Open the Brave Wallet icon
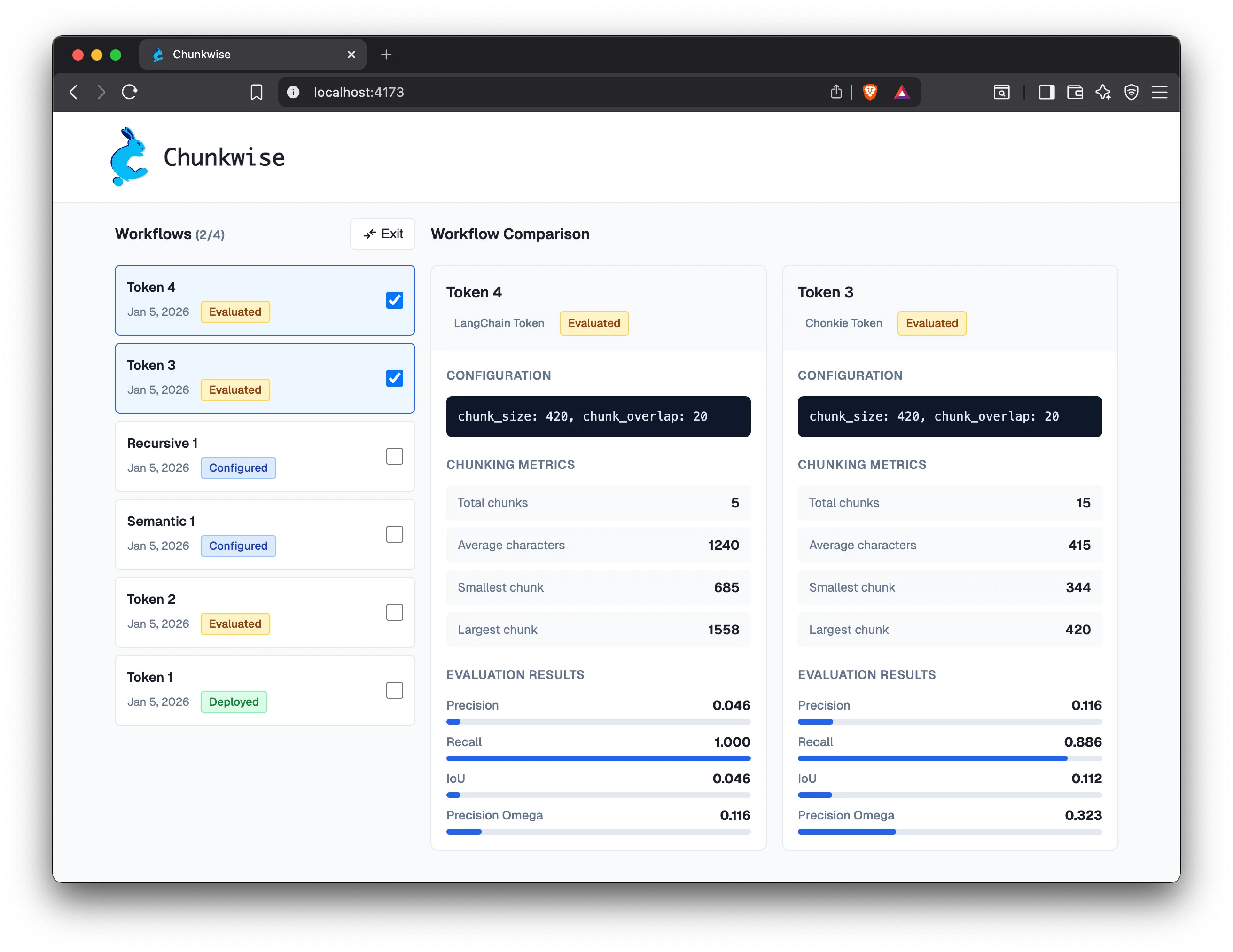Screen dimensions: 1233x952 1075,92
